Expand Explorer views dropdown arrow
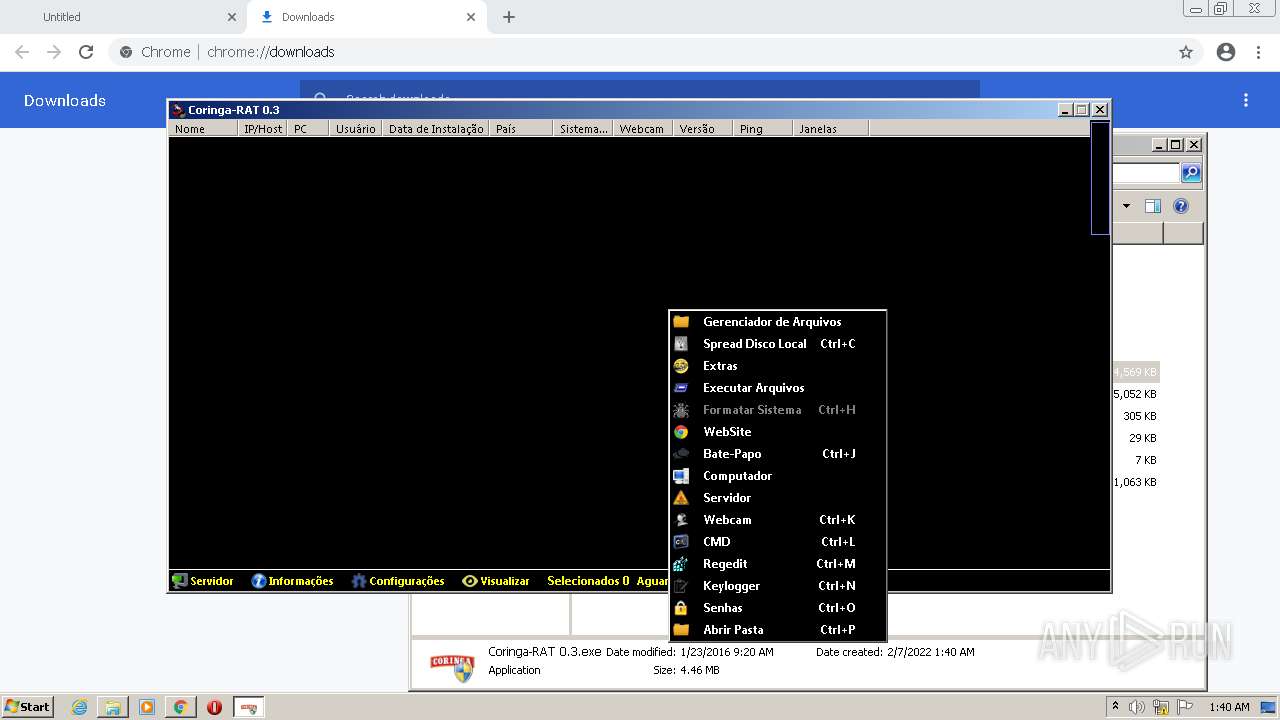 [x=1126, y=206]
